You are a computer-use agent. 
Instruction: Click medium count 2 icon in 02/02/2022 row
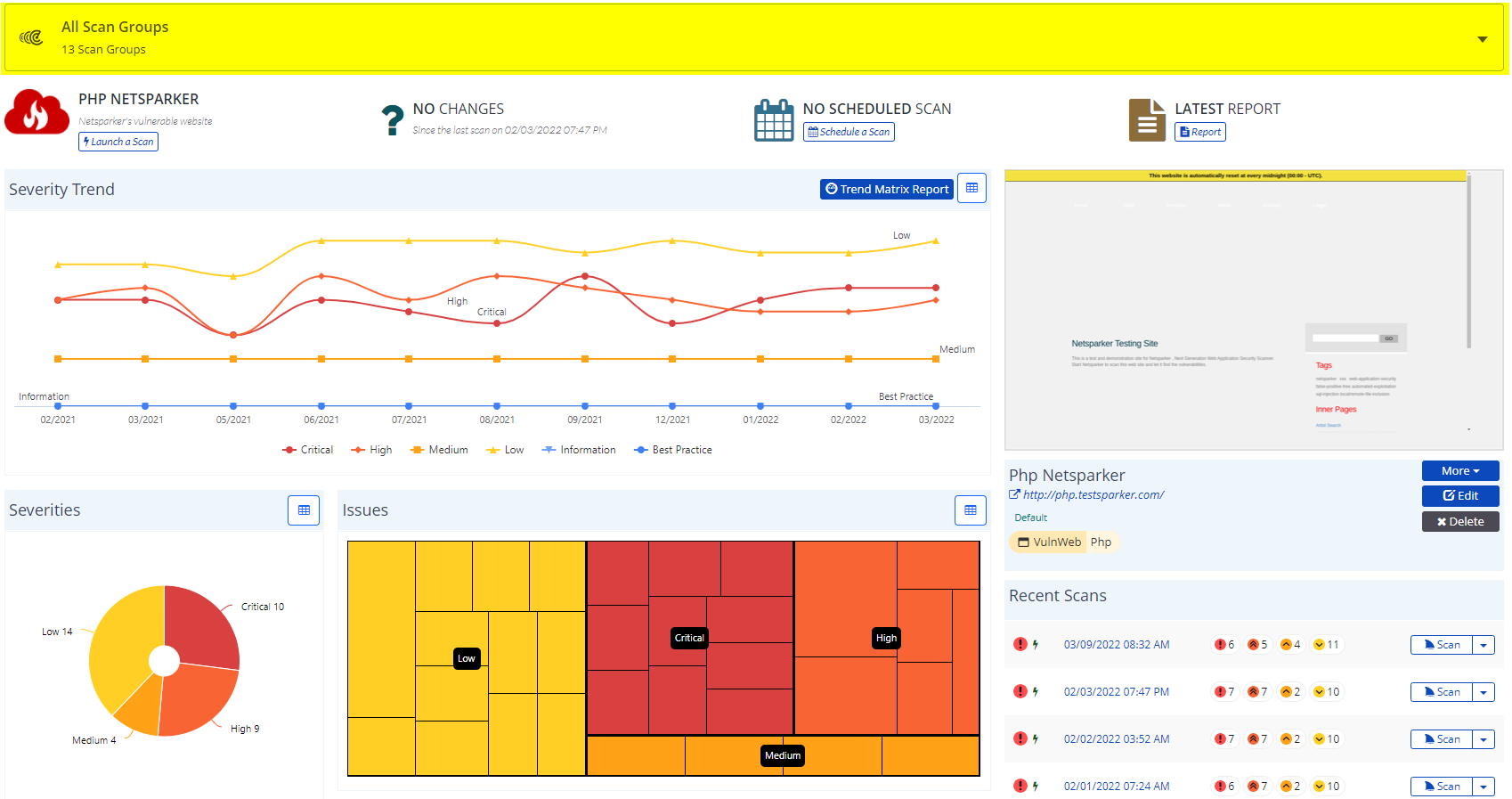point(1286,739)
